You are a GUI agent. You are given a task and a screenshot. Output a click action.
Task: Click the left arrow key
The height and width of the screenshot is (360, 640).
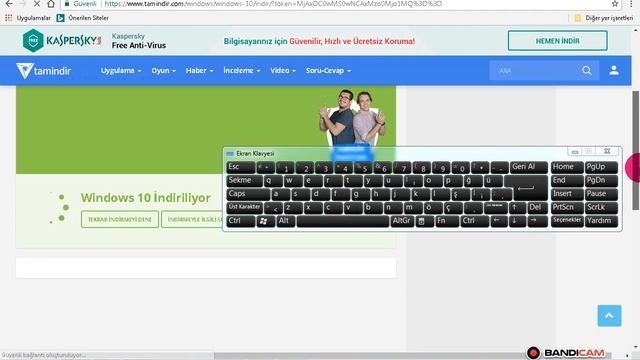[498, 221]
